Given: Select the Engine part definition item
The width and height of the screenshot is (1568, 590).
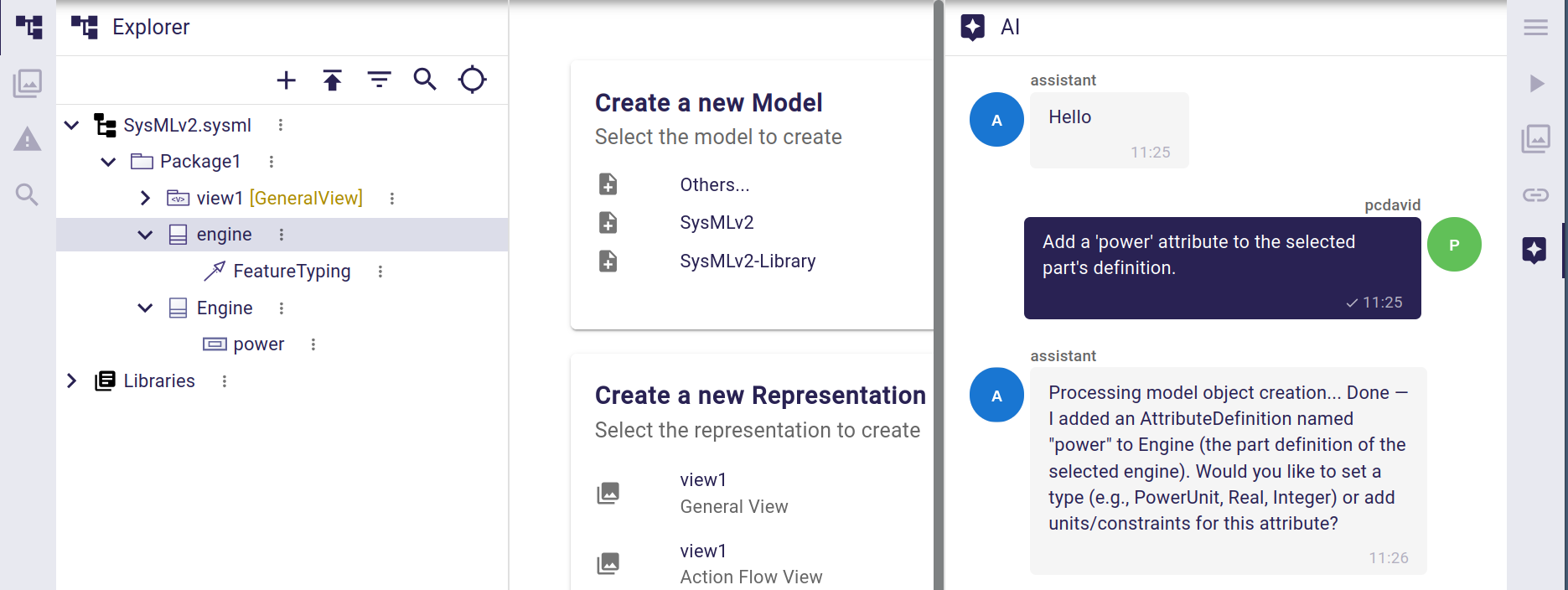Looking at the screenshot, I should point(225,308).
